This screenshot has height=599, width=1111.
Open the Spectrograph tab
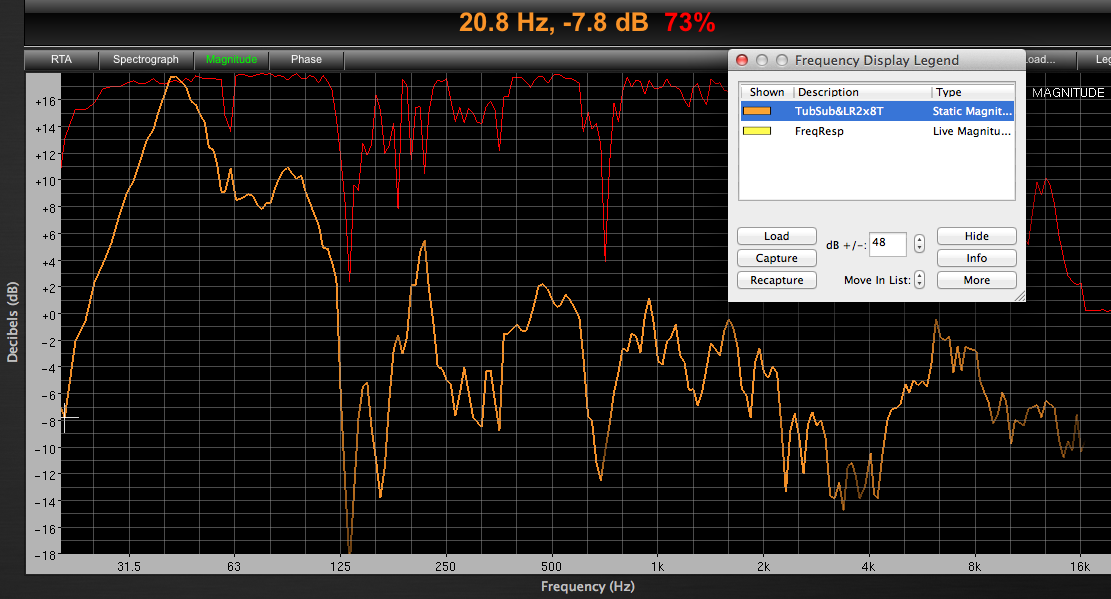[146, 60]
